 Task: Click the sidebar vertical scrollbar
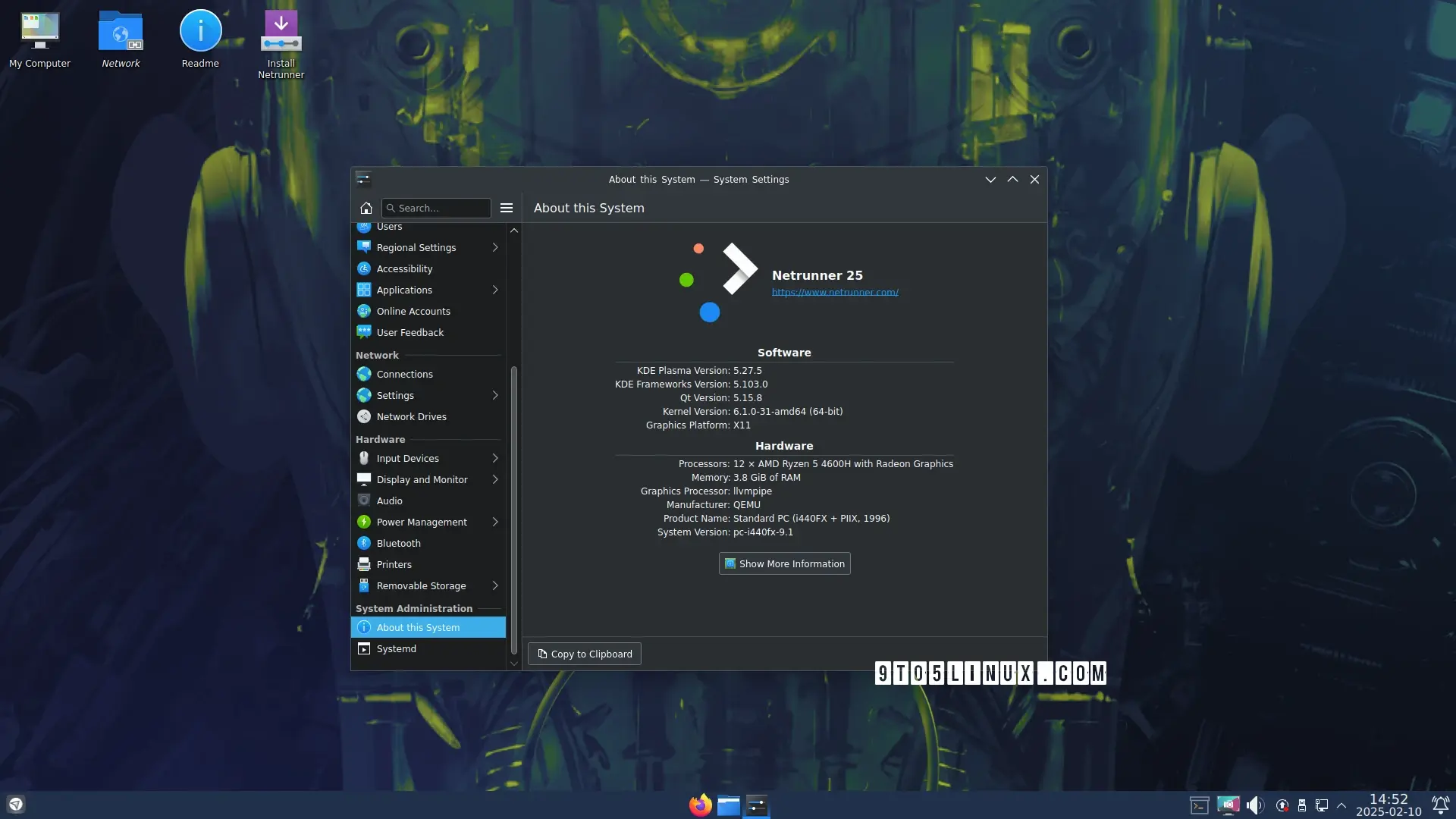514,508
